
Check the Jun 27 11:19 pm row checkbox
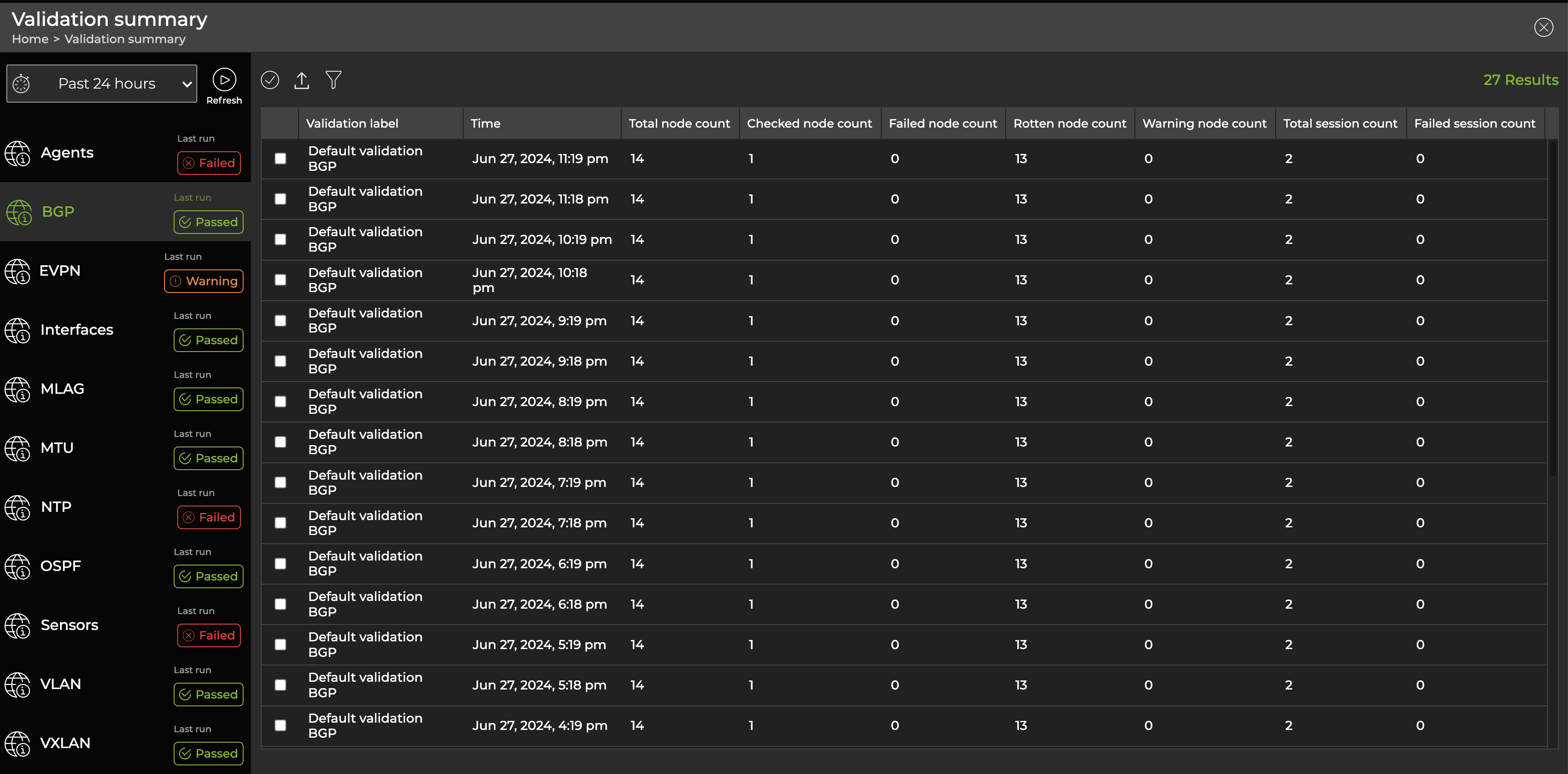pyautogui.click(x=280, y=158)
